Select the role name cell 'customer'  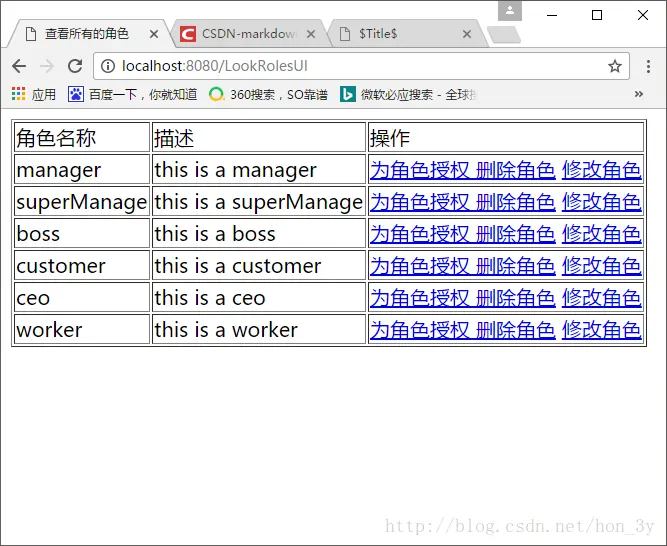click(82, 265)
